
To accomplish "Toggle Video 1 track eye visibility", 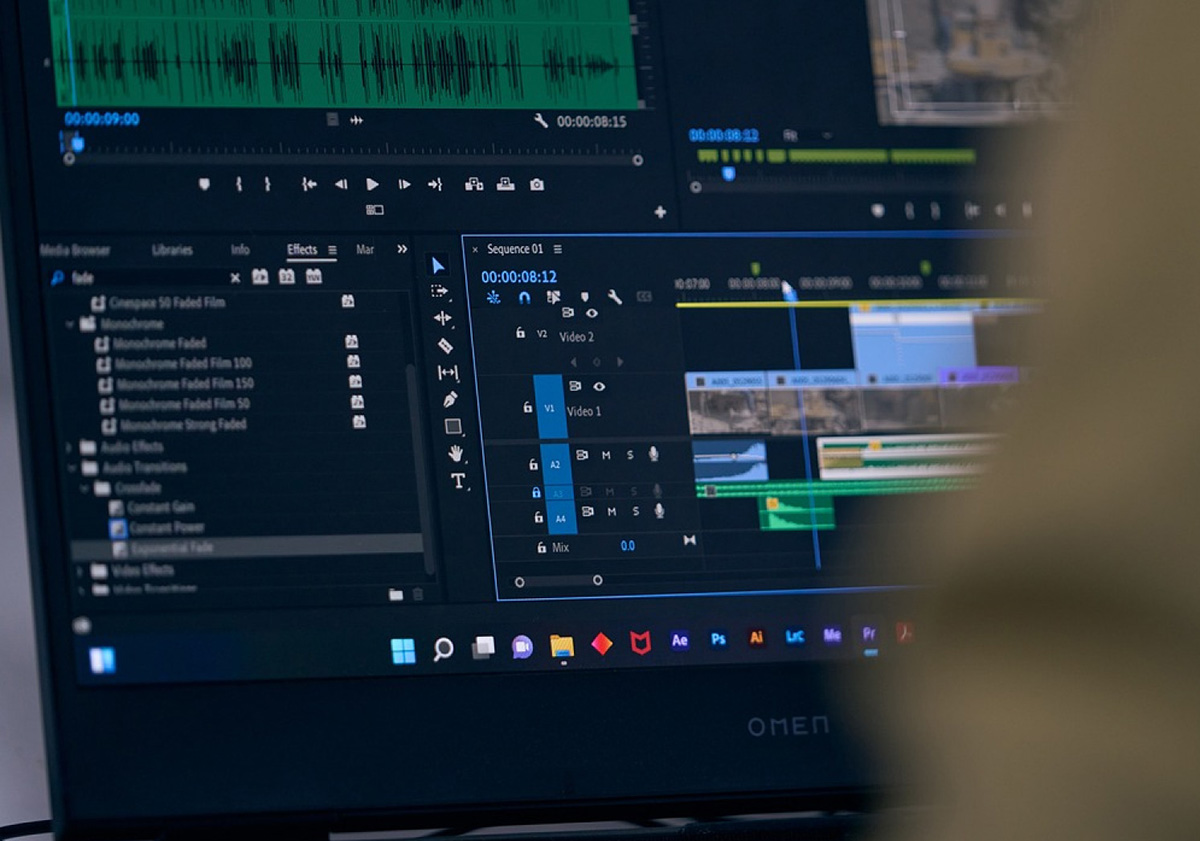I will point(599,387).
